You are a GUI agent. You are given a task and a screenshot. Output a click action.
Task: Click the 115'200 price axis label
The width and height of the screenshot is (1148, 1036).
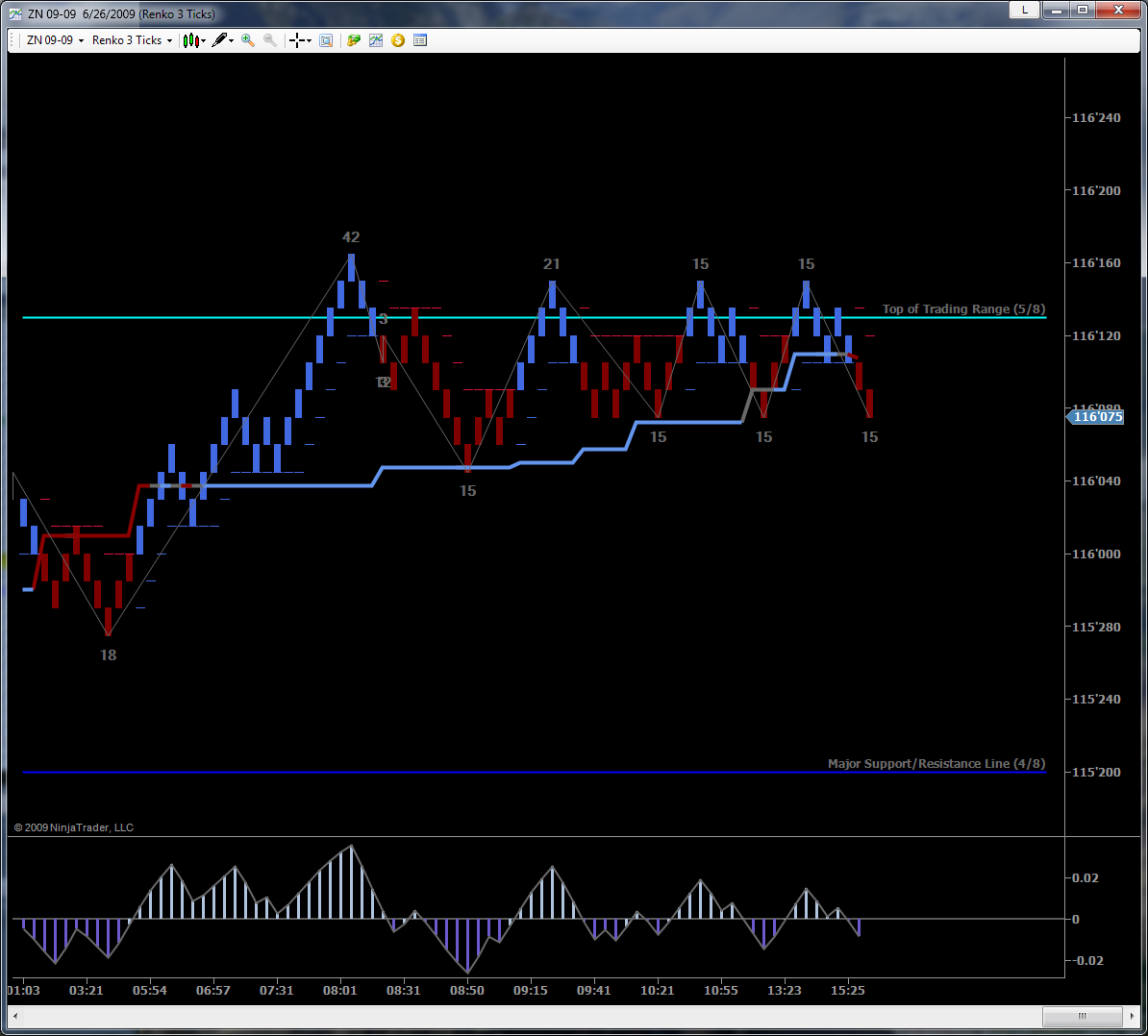(x=1096, y=773)
